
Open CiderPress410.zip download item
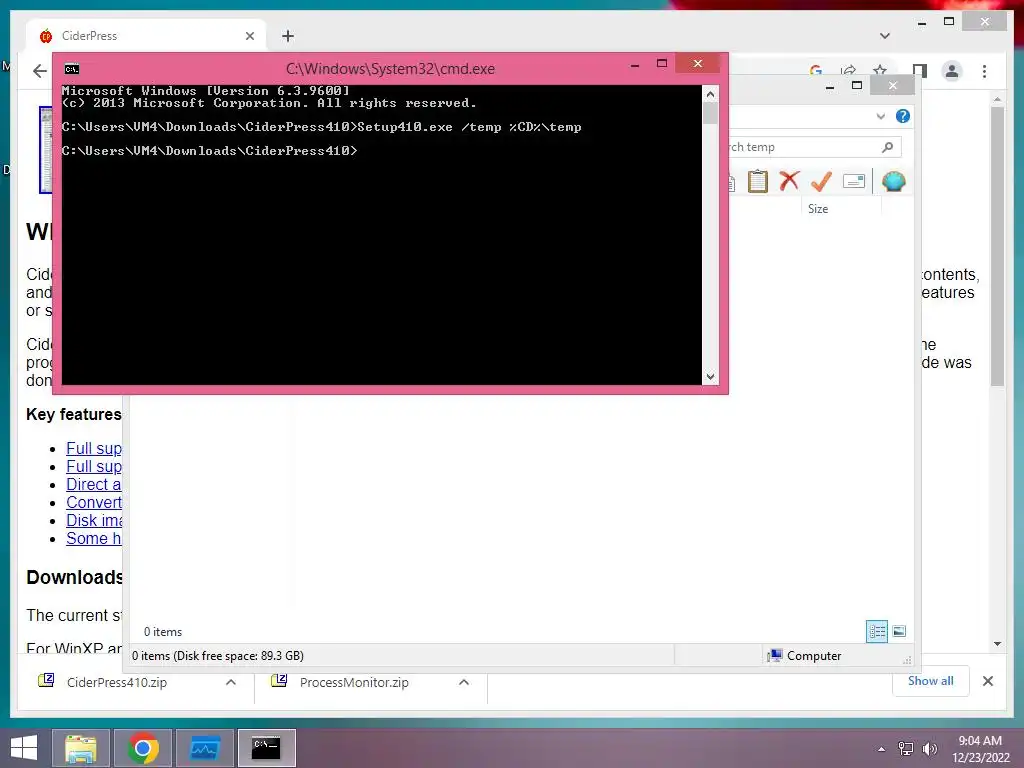[x=116, y=682]
